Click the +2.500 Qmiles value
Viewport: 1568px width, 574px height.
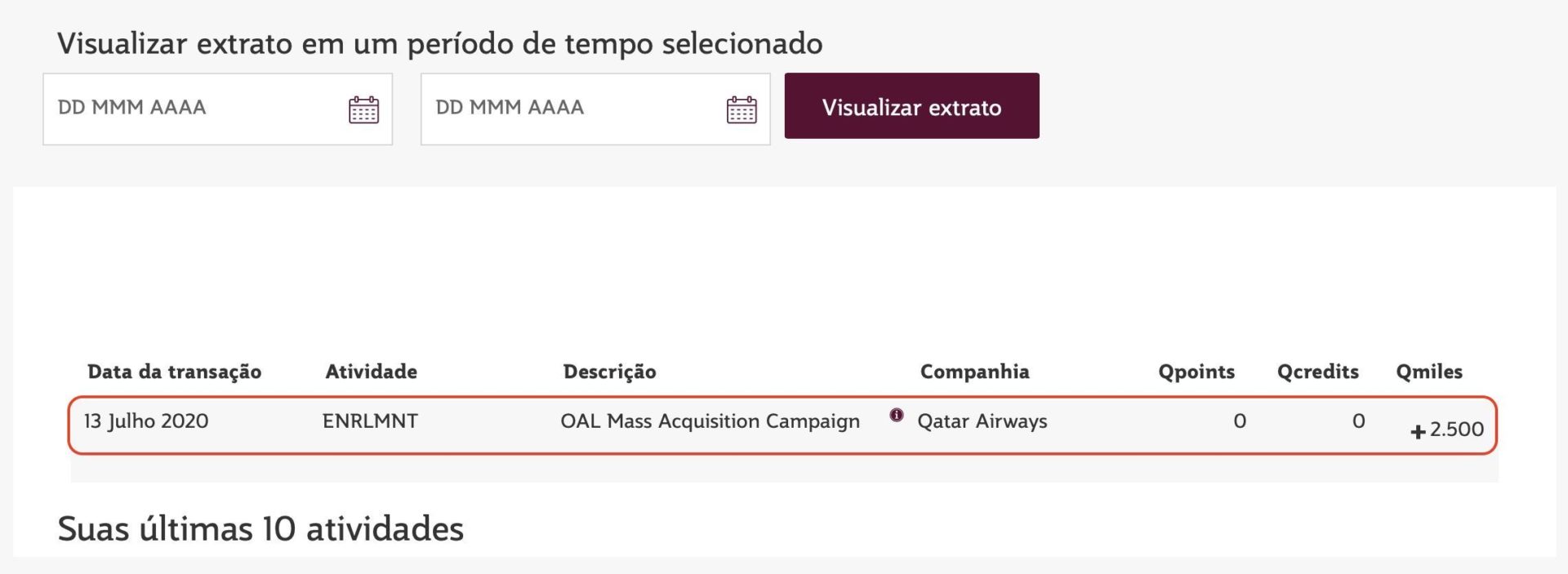(x=1447, y=429)
